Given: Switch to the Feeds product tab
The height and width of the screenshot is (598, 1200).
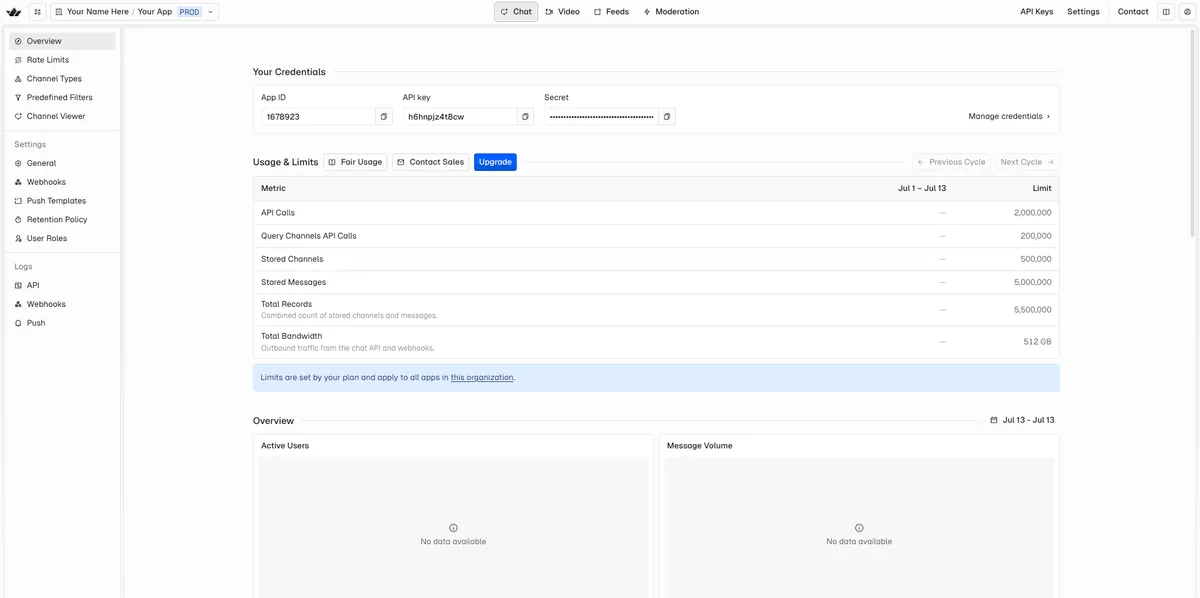Looking at the screenshot, I should pyautogui.click(x=611, y=12).
